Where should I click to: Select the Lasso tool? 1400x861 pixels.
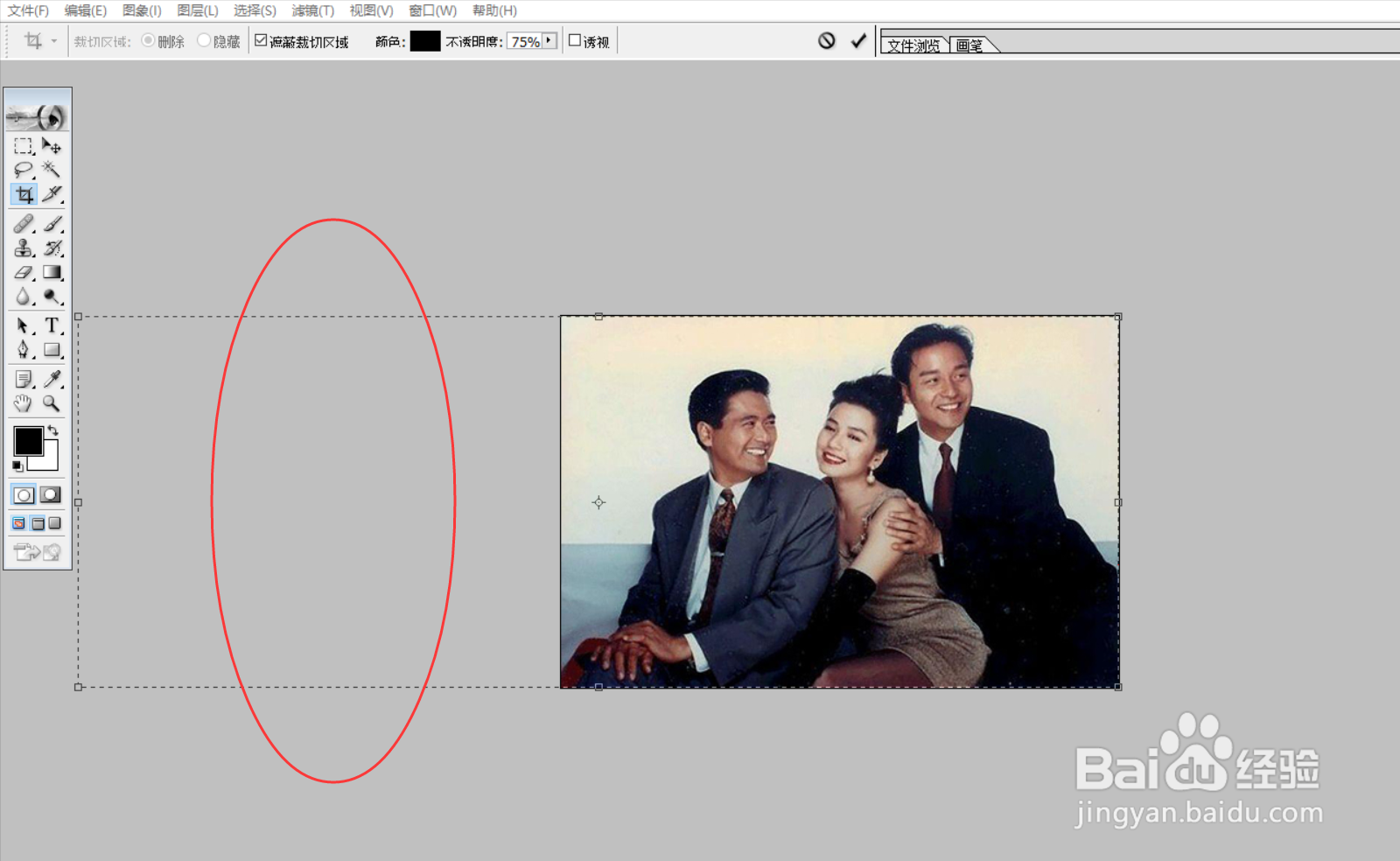pyautogui.click(x=24, y=170)
